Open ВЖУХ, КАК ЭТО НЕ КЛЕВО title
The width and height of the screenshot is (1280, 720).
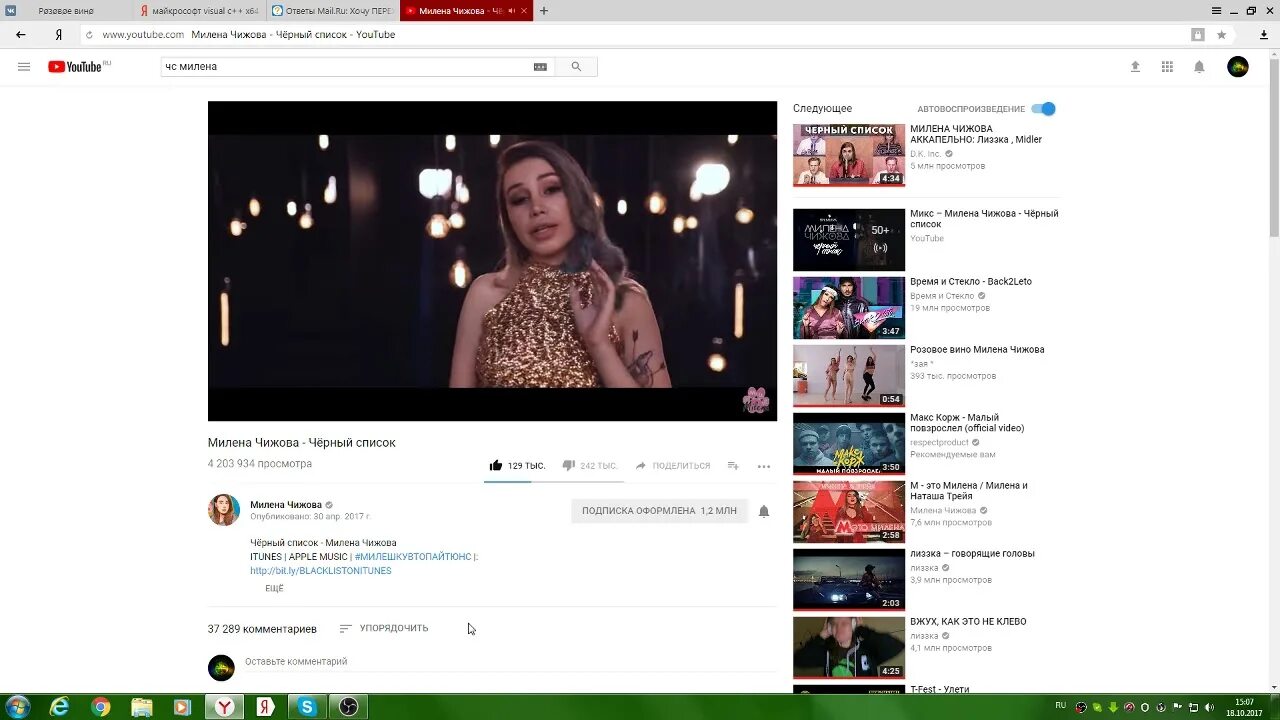(x=968, y=622)
